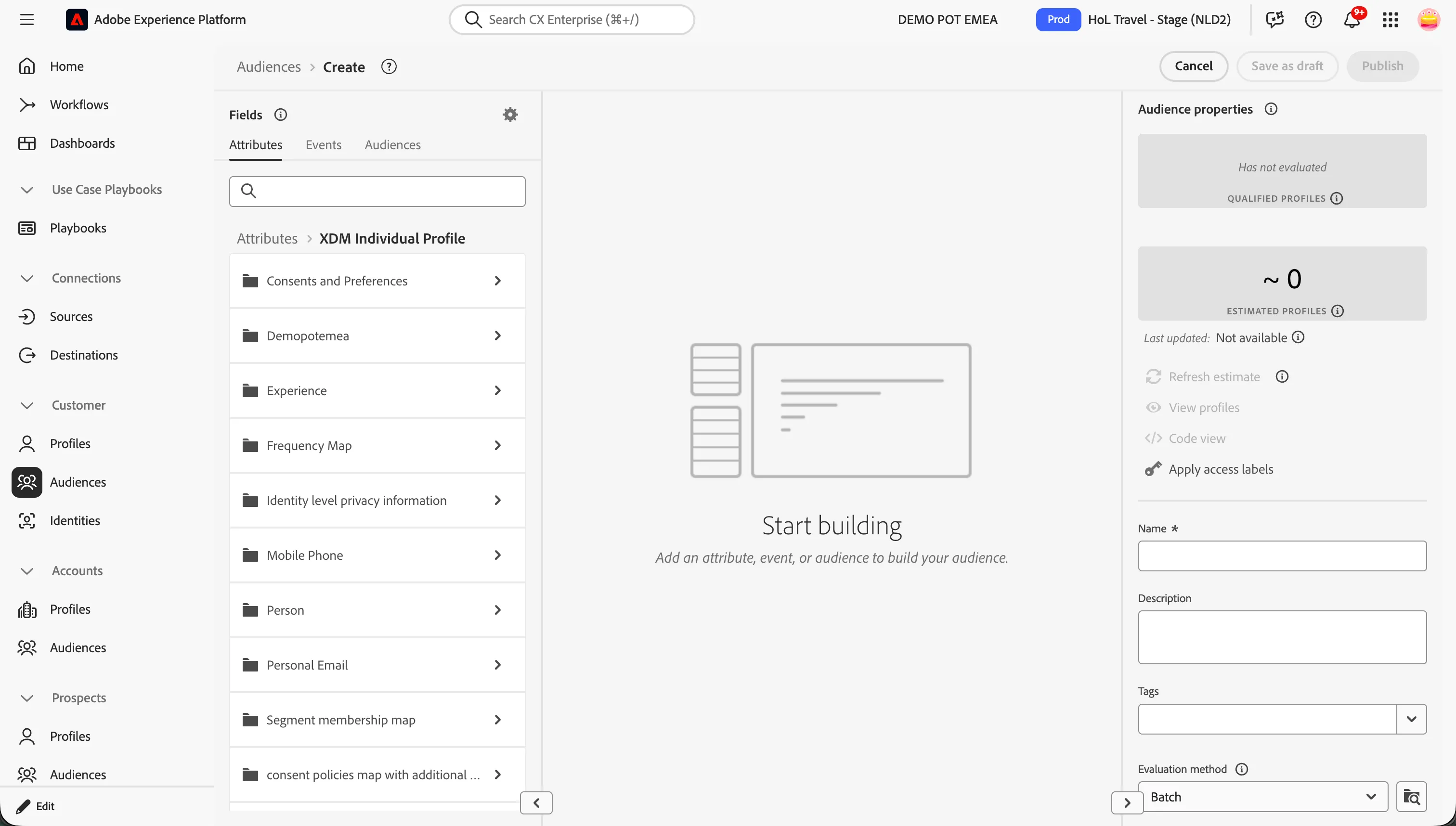Switch to the Audiences fields tab
The width and height of the screenshot is (1456, 826).
tap(393, 145)
